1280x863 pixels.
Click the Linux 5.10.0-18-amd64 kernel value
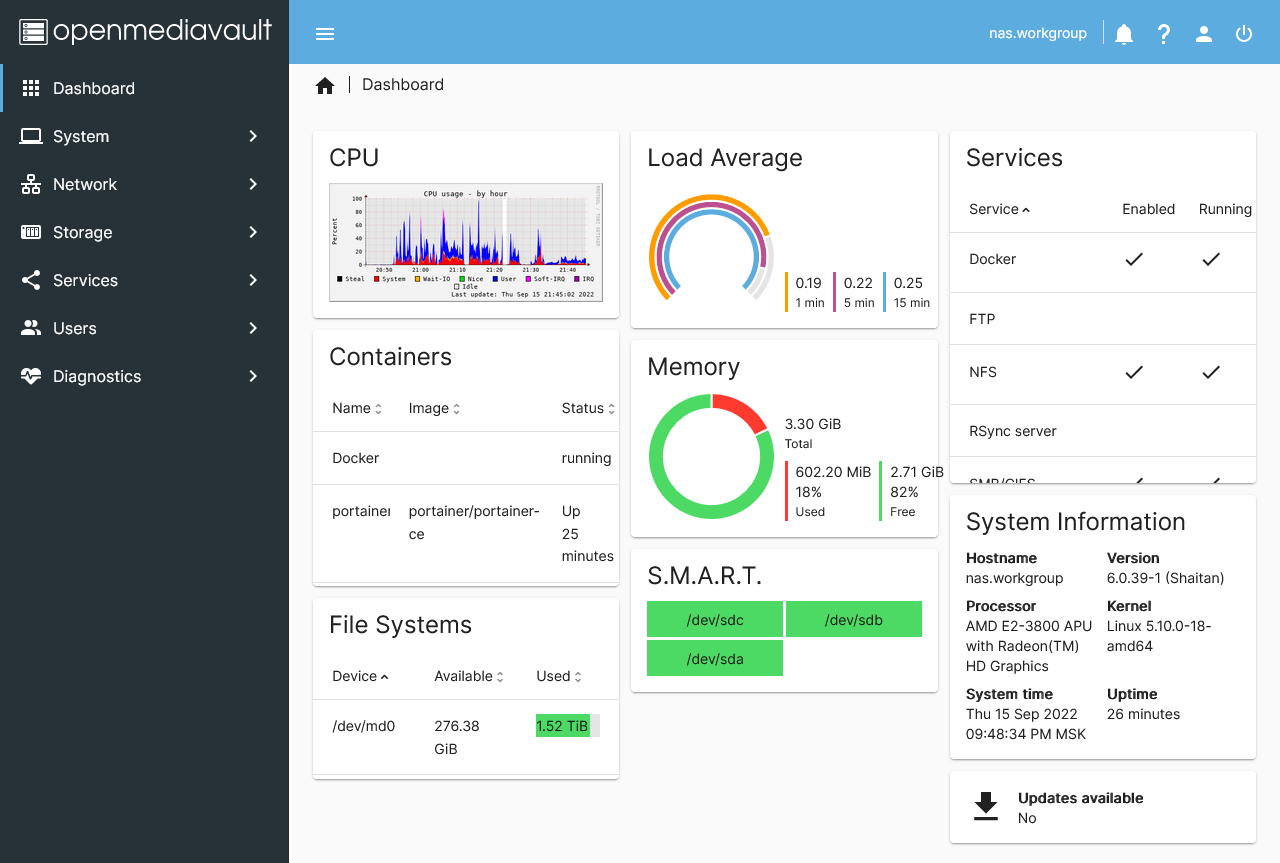(x=1159, y=636)
